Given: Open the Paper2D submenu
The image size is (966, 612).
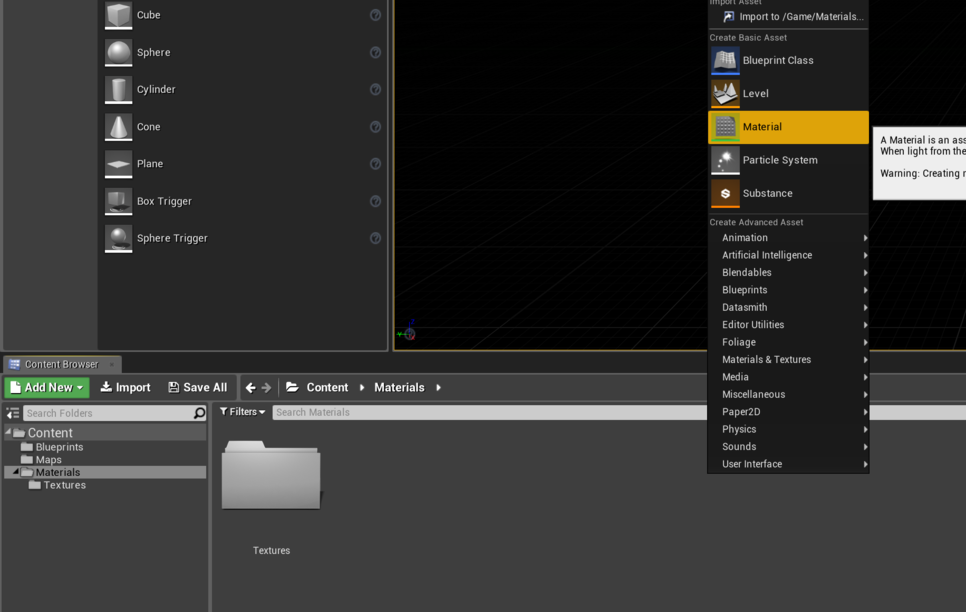Looking at the screenshot, I should (789, 412).
